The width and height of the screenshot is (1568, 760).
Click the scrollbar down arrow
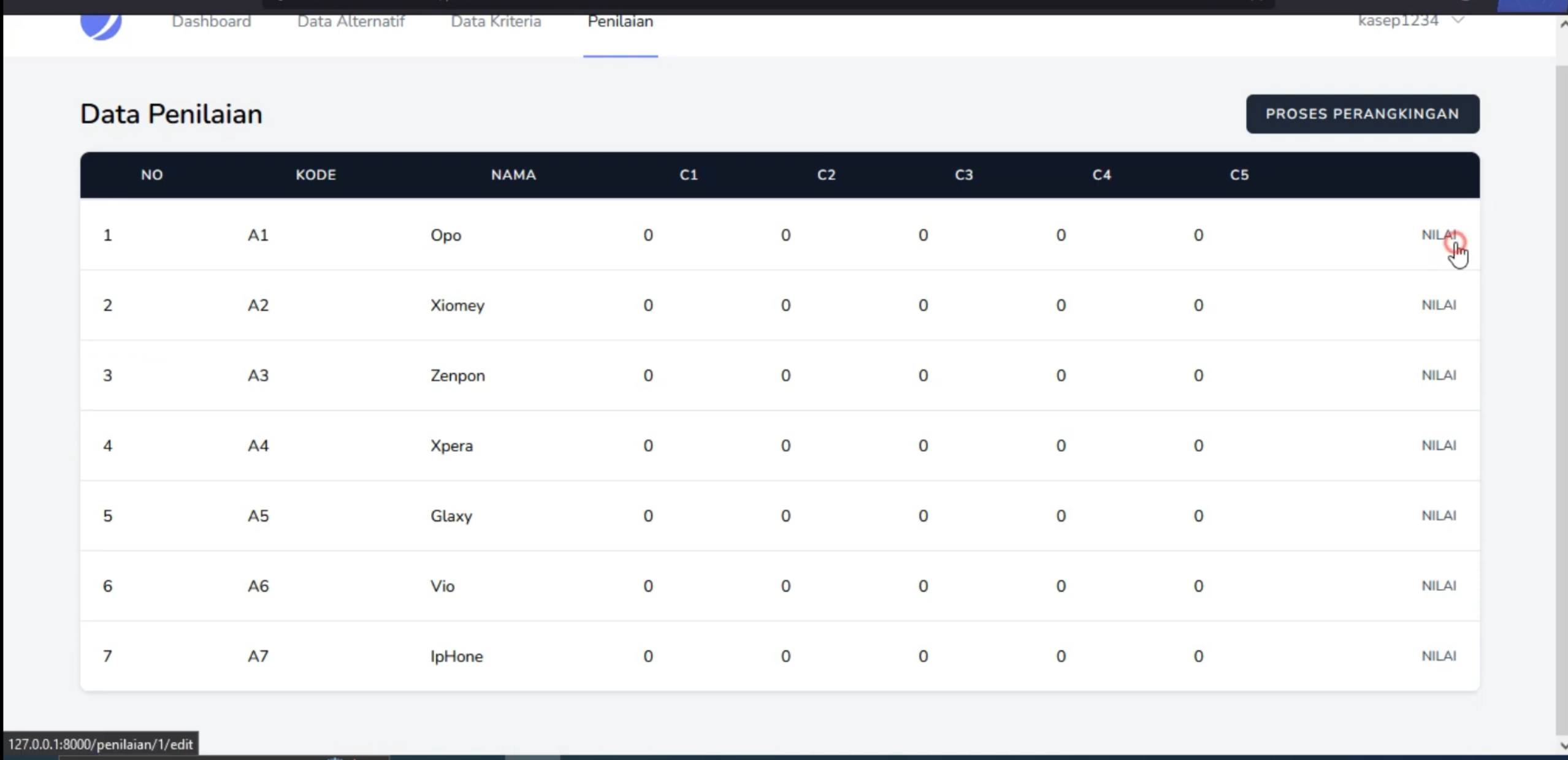tap(1562, 745)
